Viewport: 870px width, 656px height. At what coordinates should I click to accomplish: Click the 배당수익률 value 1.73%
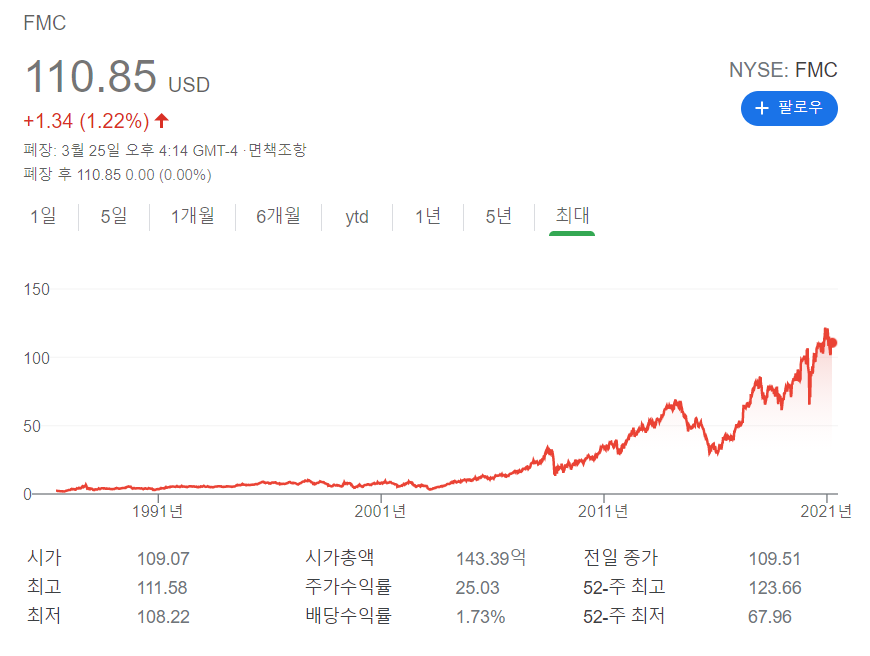[x=480, y=617]
